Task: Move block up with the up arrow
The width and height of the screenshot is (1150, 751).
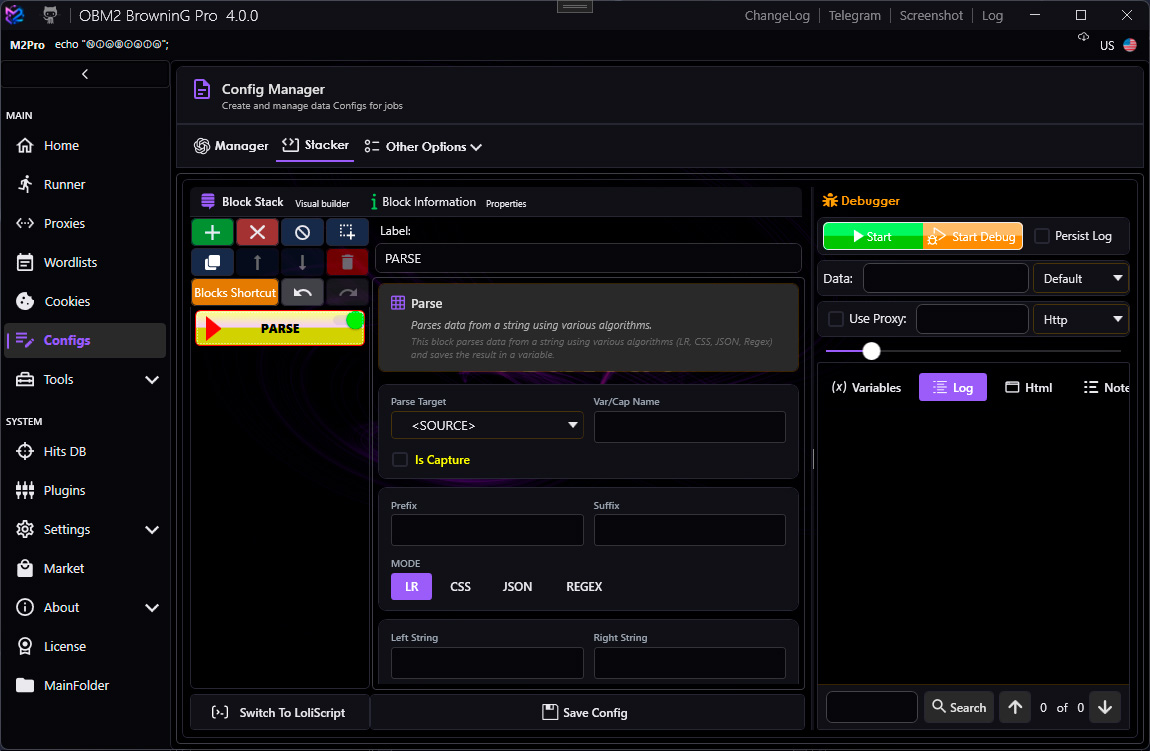Action: (x=257, y=262)
